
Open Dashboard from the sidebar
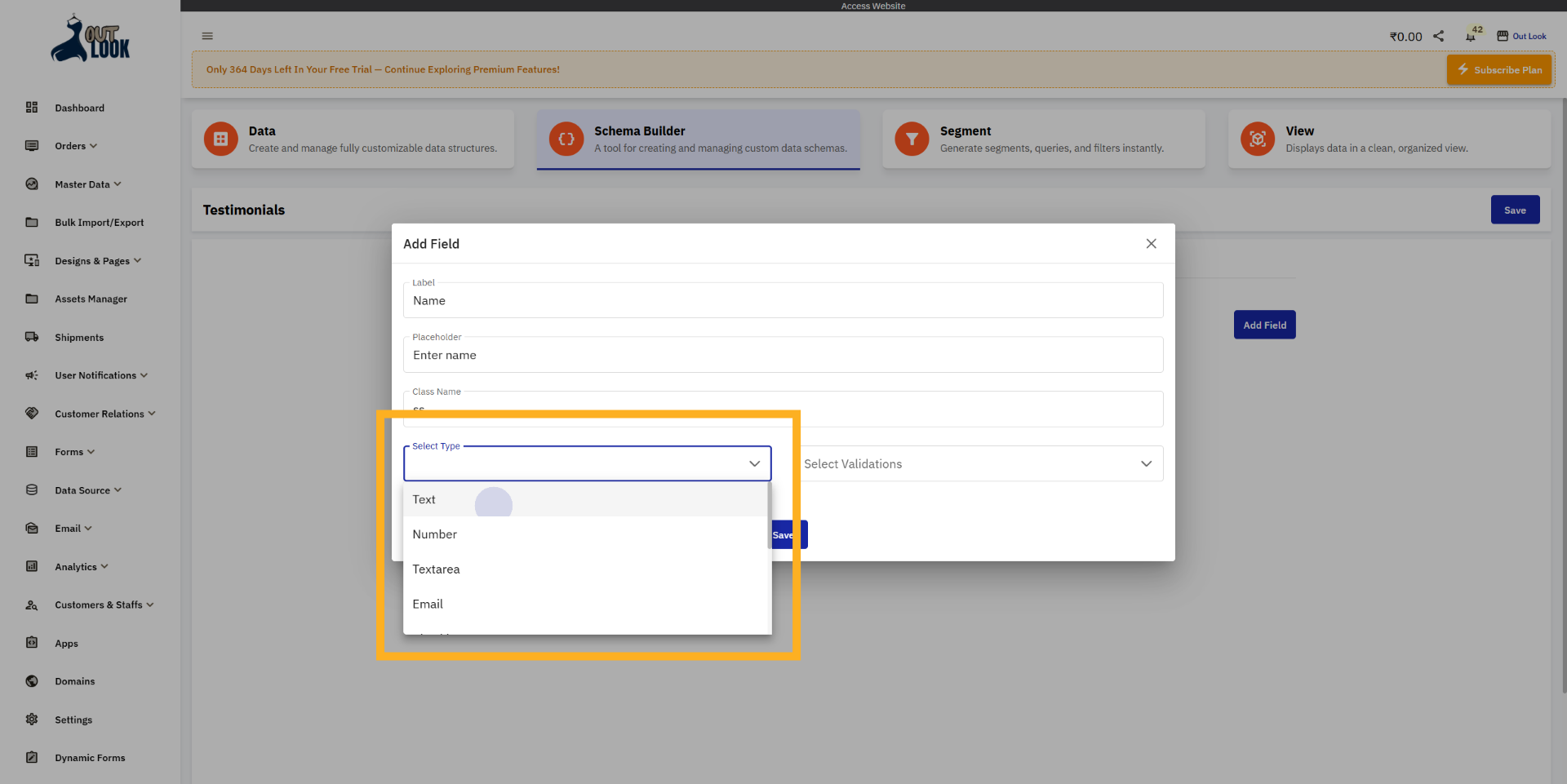coord(79,108)
